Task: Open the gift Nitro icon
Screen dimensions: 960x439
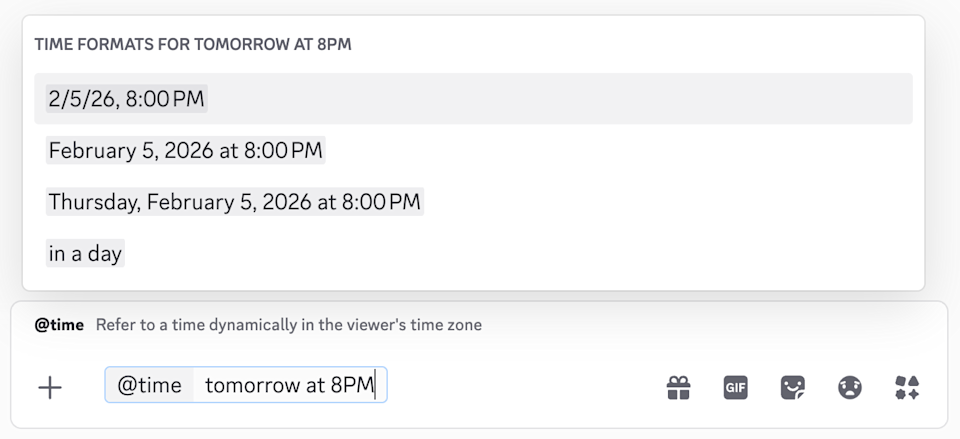Action: (678, 388)
